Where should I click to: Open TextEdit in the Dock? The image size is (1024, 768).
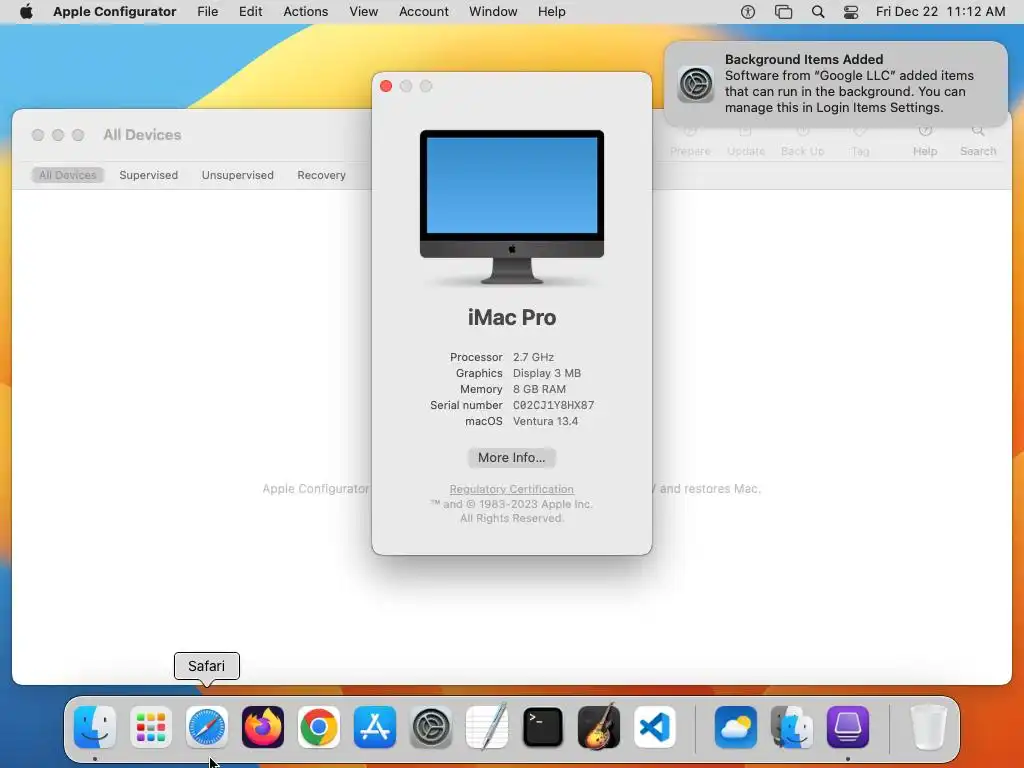487,727
